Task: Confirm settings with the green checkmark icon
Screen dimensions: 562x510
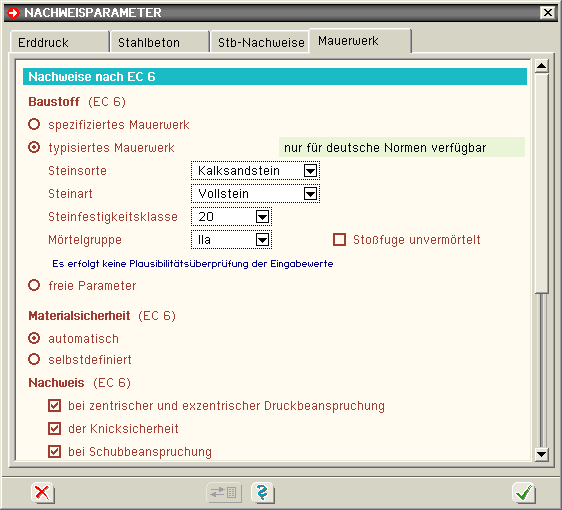Action: [524, 493]
